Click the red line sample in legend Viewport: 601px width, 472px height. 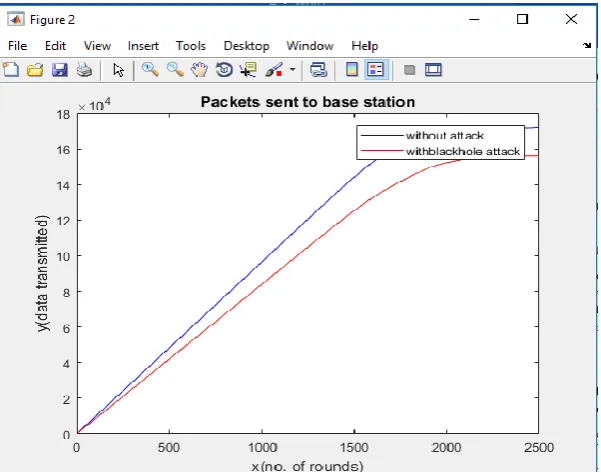coord(382,150)
